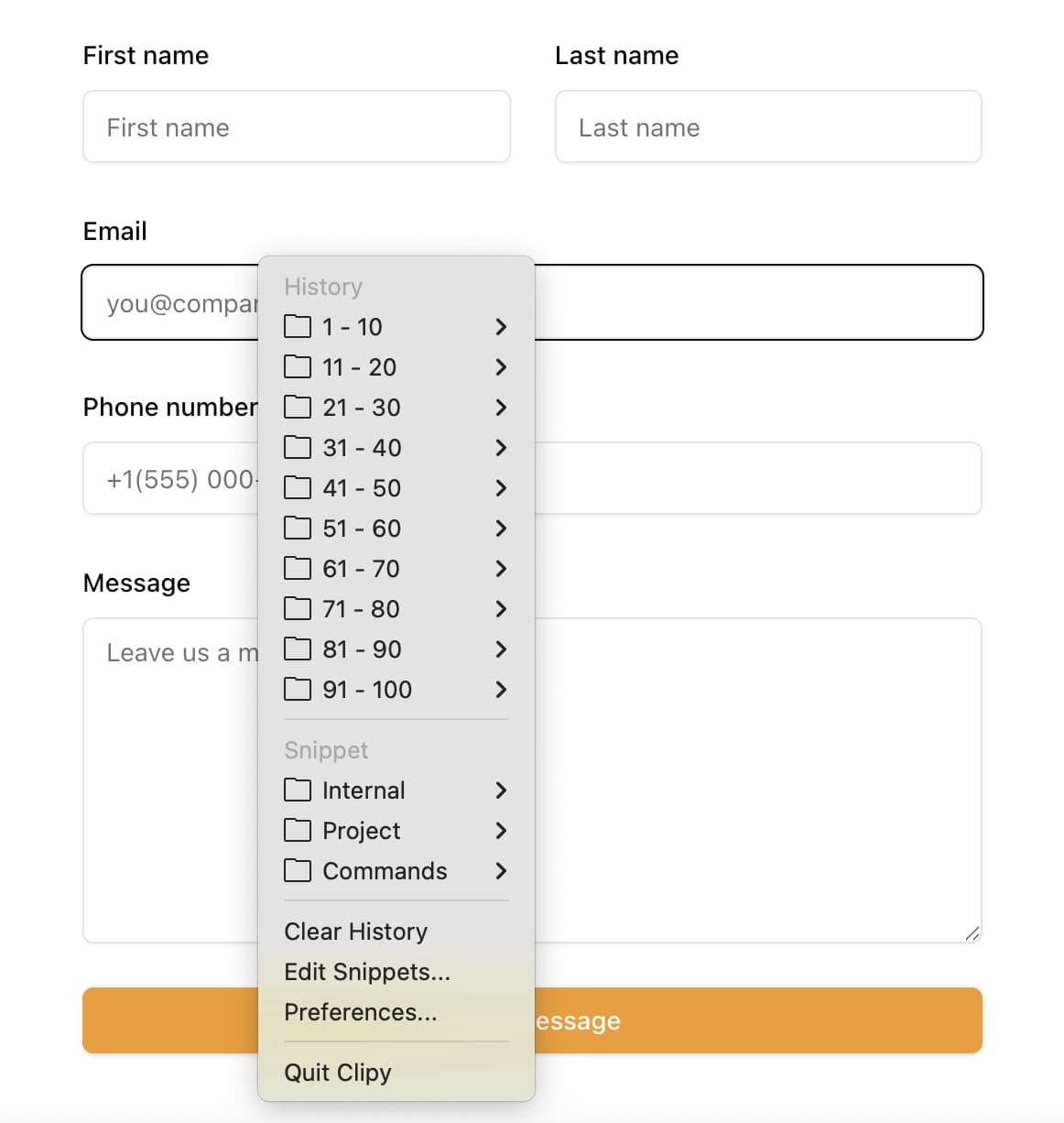Select Clear History from the menu

coord(355,932)
